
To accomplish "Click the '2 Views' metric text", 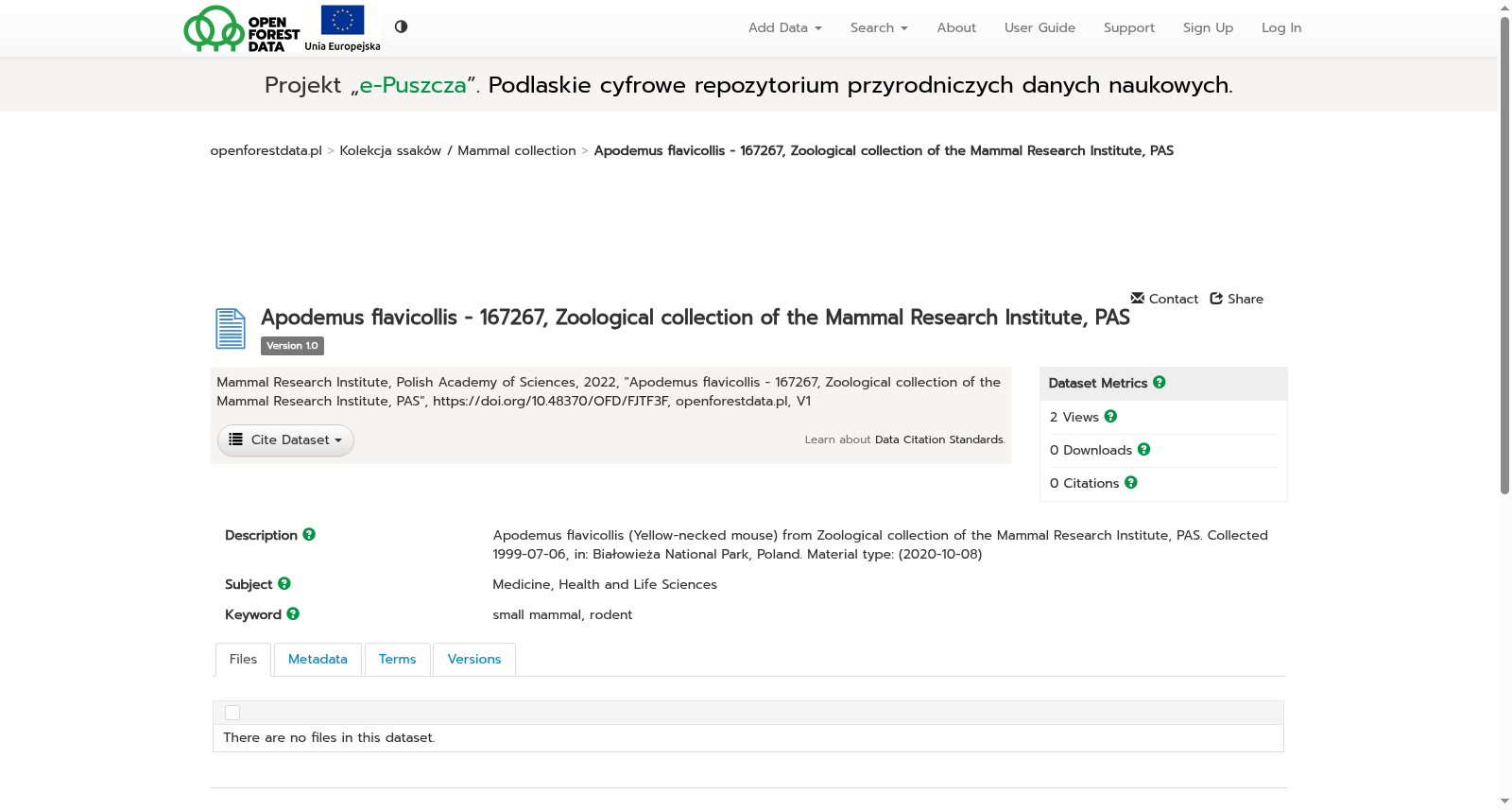I will [1074, 417].
